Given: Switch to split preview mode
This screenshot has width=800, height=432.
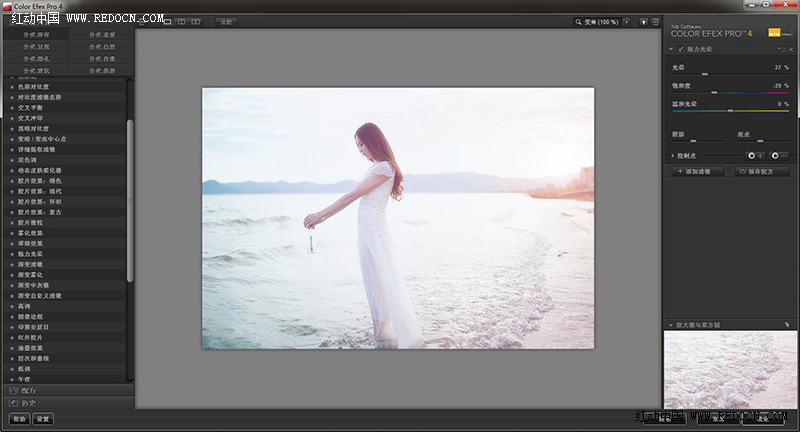Looking at the screenshot, I should pyautogui.click(x=181, y=21).
